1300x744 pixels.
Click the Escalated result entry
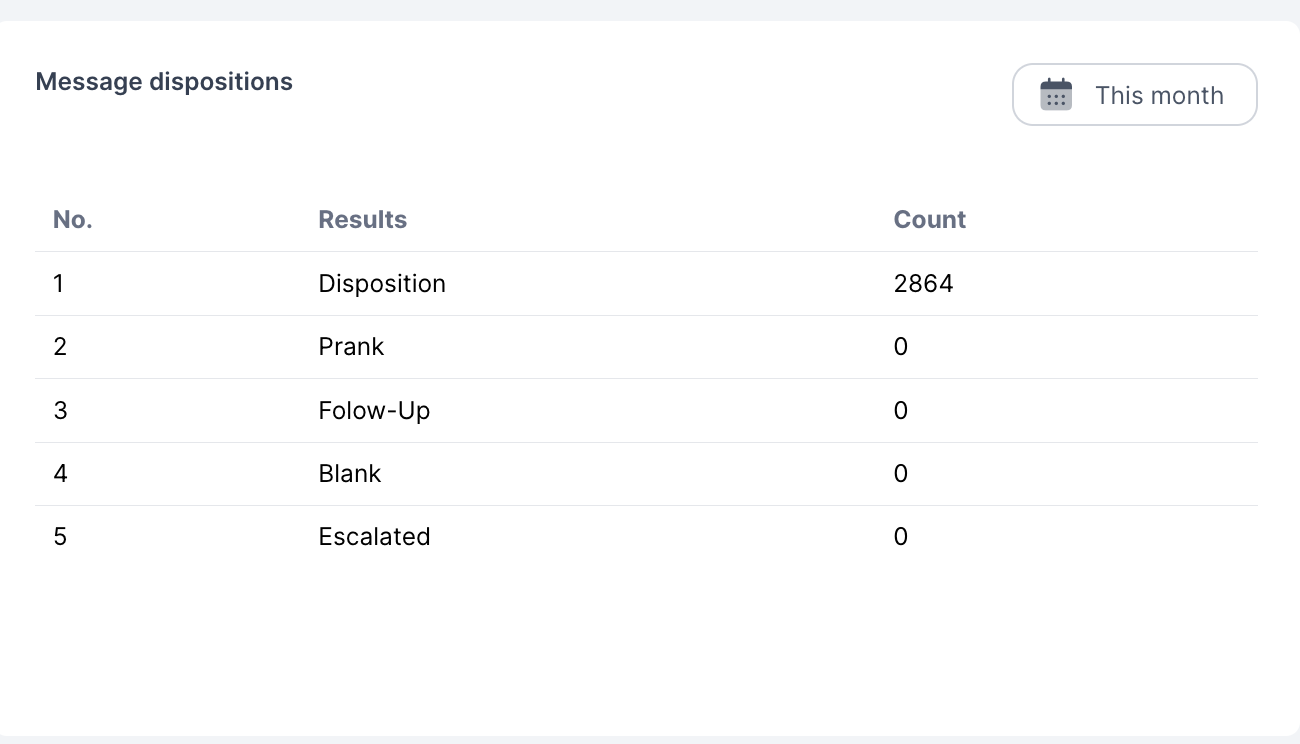[x=374, y=537]
